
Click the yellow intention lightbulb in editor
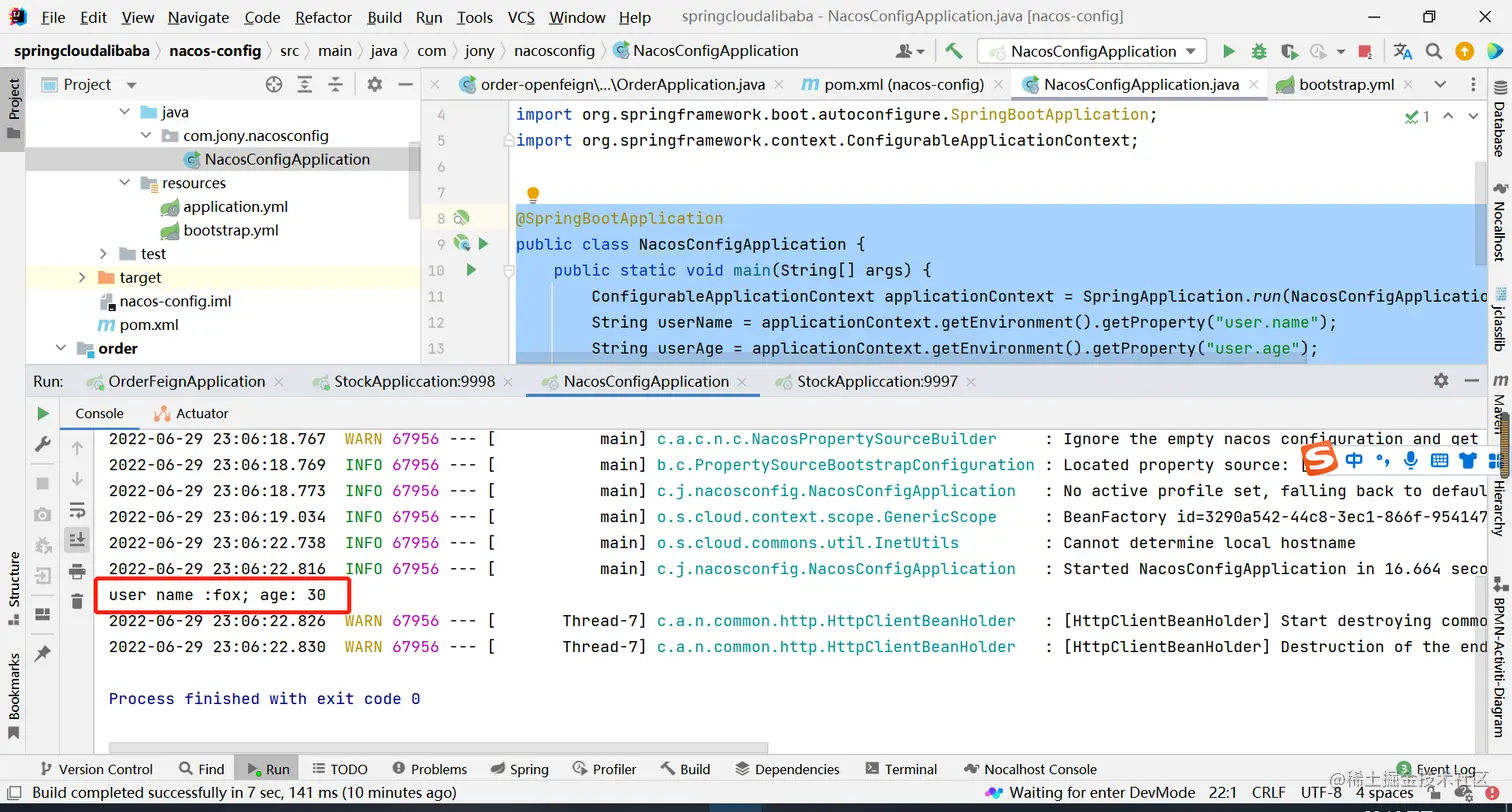(x=533, y=194)
